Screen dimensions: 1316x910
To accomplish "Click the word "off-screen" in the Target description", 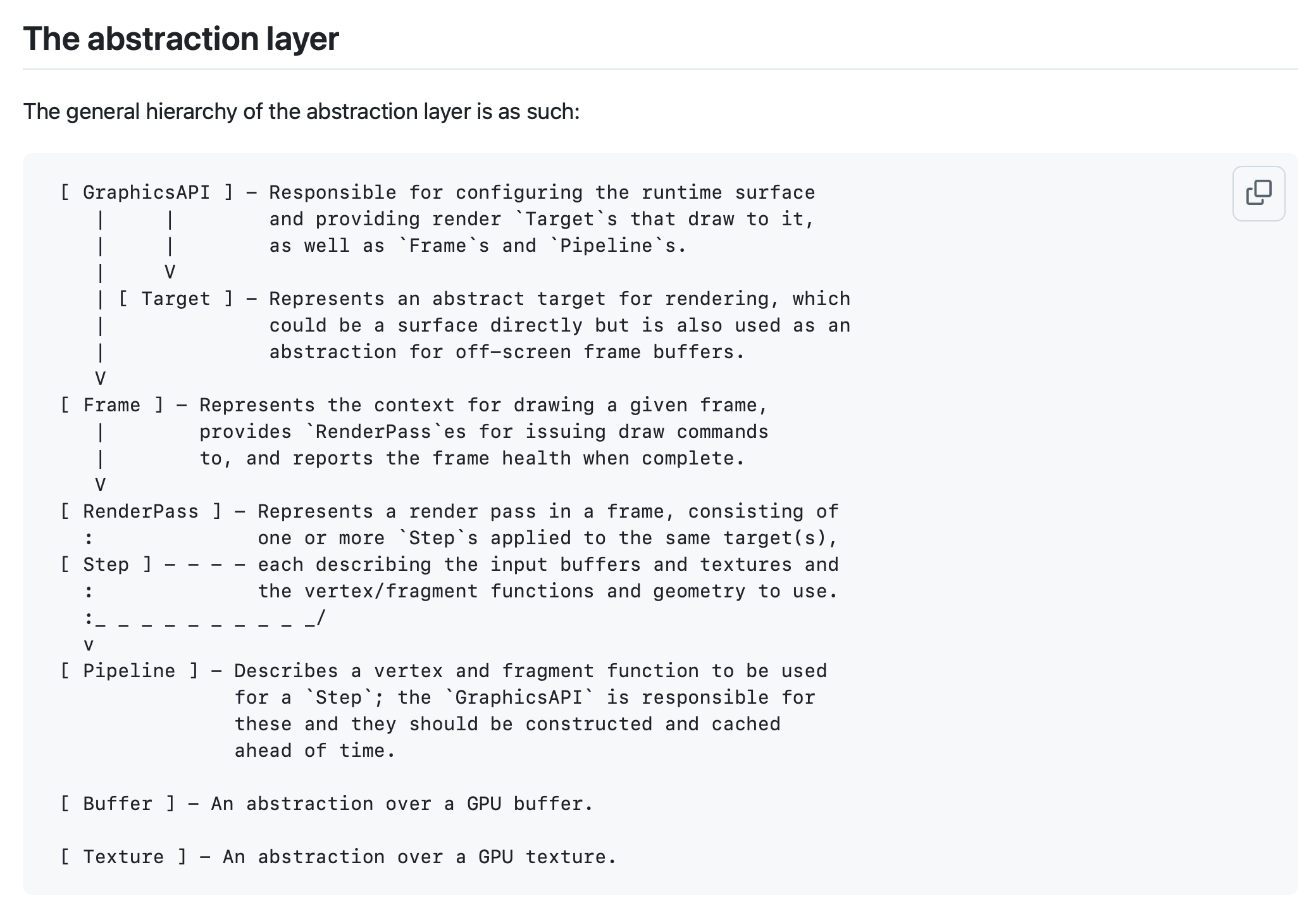I will 513,352.
